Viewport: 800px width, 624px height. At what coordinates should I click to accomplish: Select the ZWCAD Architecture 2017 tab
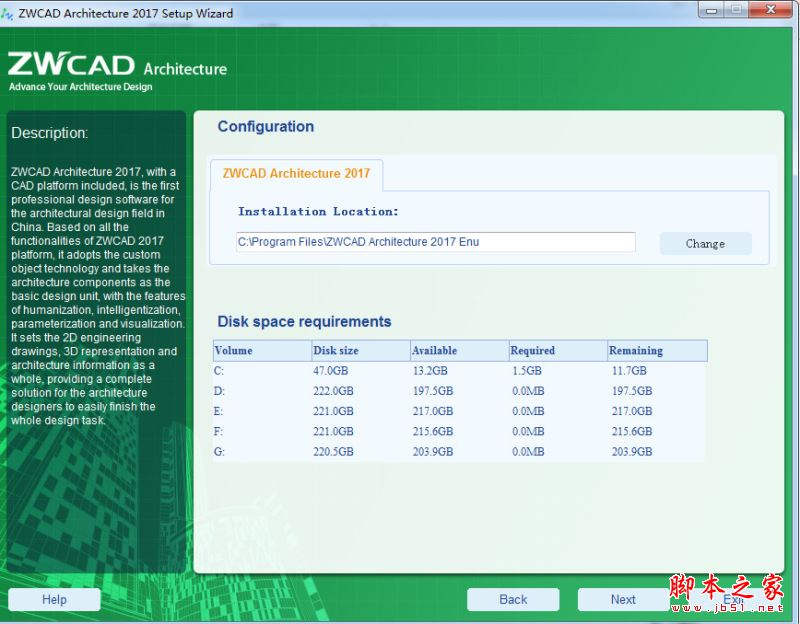296,173
